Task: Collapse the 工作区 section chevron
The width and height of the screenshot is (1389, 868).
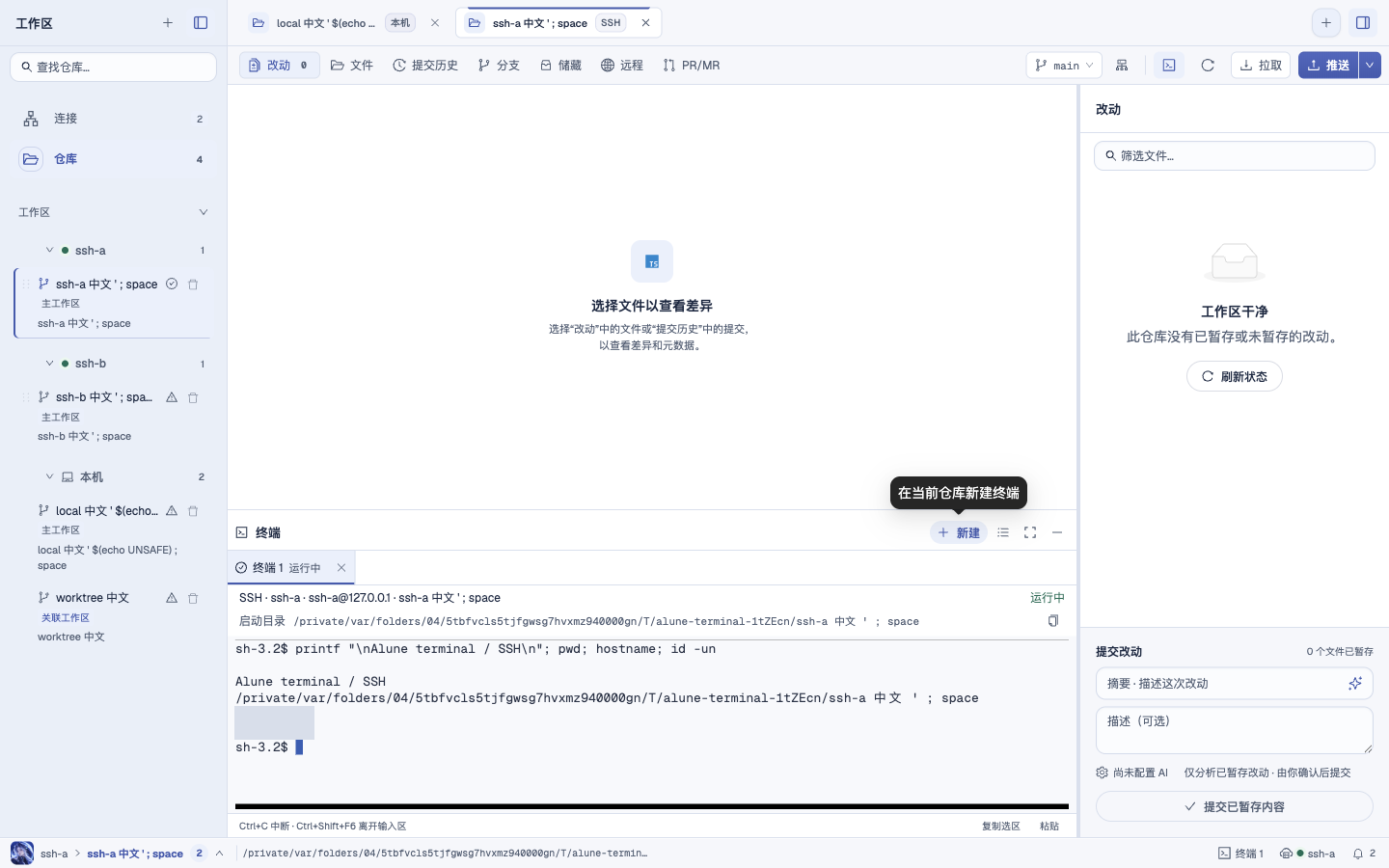Action: pyautogui.click(x=203, y=212)
